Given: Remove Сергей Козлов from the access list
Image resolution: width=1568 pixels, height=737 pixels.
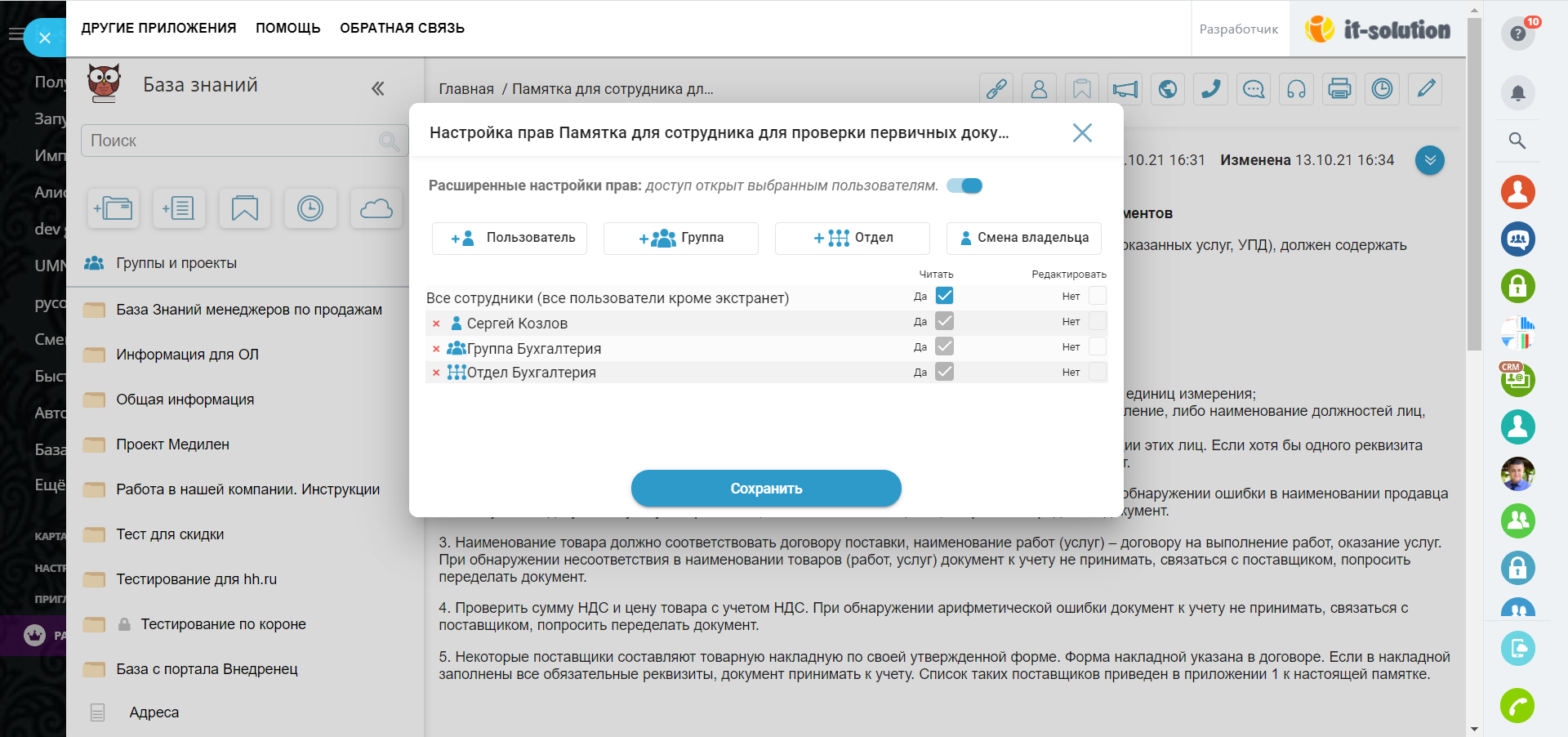Looking at the screenshot, I should tap(436, 324).
